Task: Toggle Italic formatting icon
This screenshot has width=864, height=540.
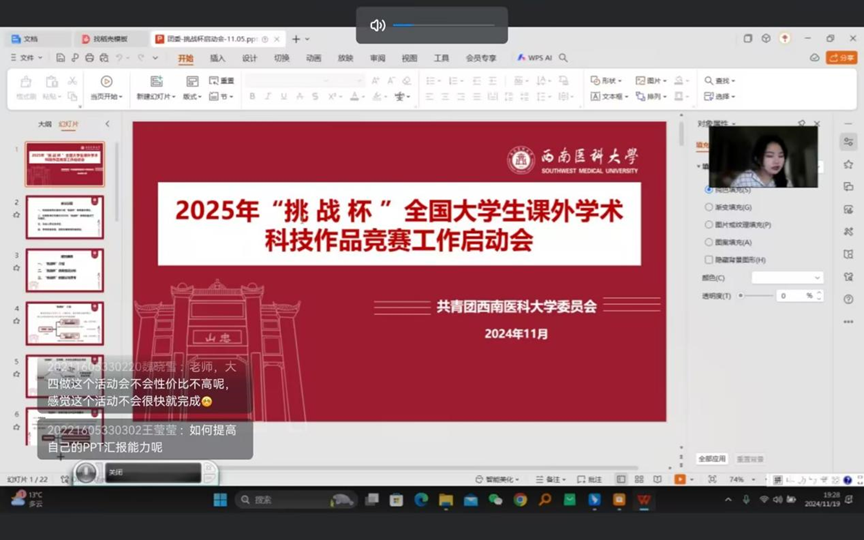Action: point(268,96)
